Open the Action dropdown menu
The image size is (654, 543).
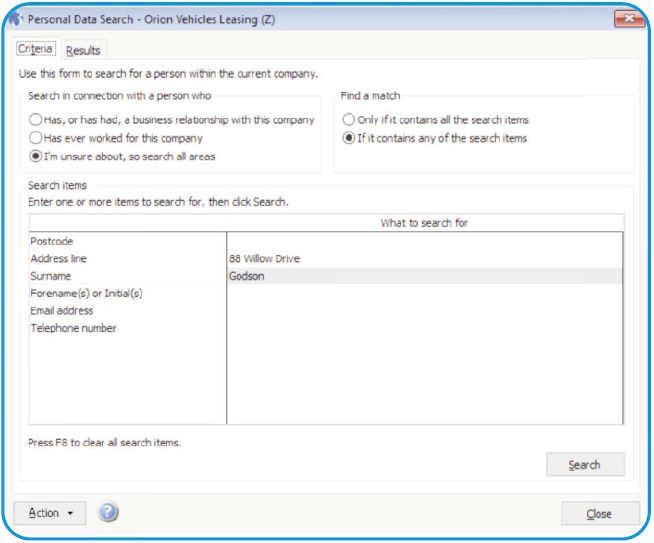pos(50,513)
